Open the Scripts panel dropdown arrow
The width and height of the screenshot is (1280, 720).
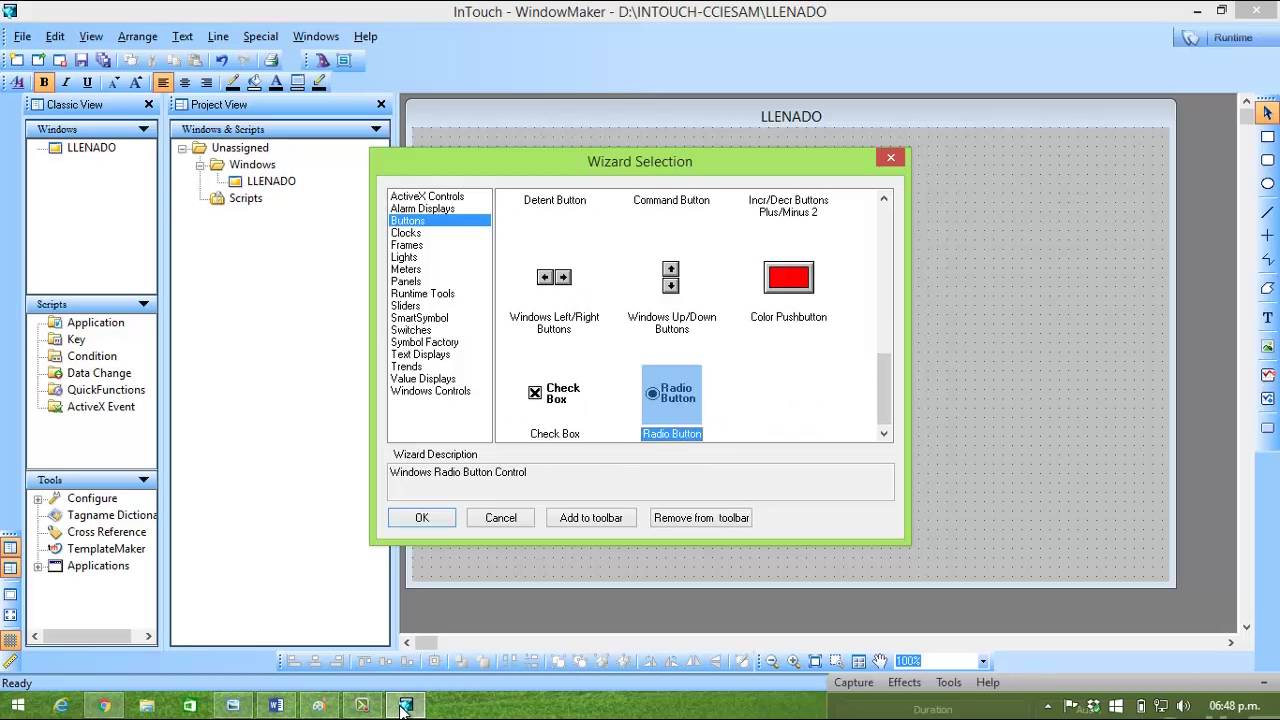(x=144, y=304)
